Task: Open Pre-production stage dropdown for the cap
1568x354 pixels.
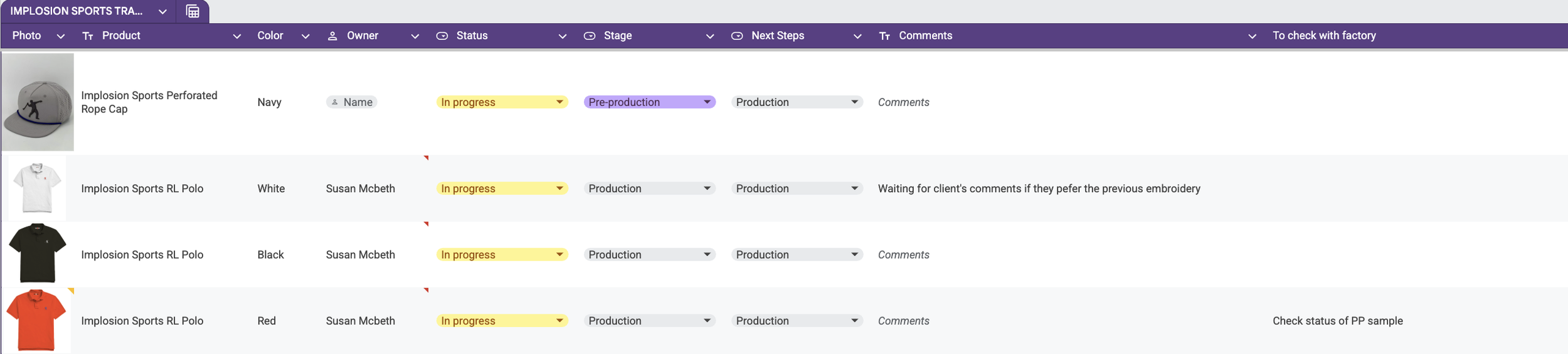Action: coord(649,102)
